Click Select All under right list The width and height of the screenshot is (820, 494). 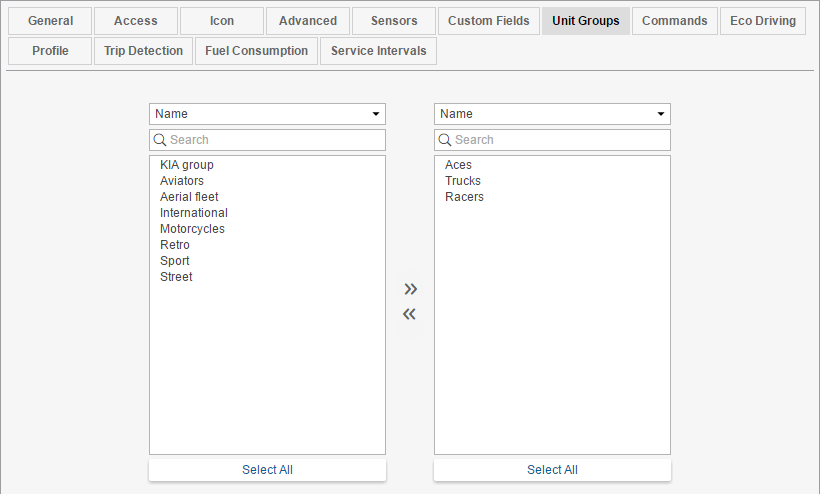click(552, 470)
